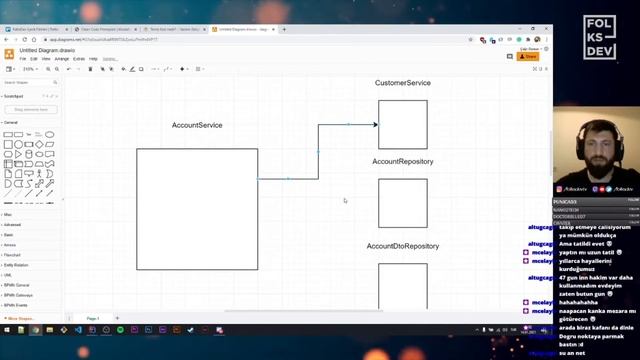Open Visual Studio Code from taskbar
640x360 pixels.
78,330
